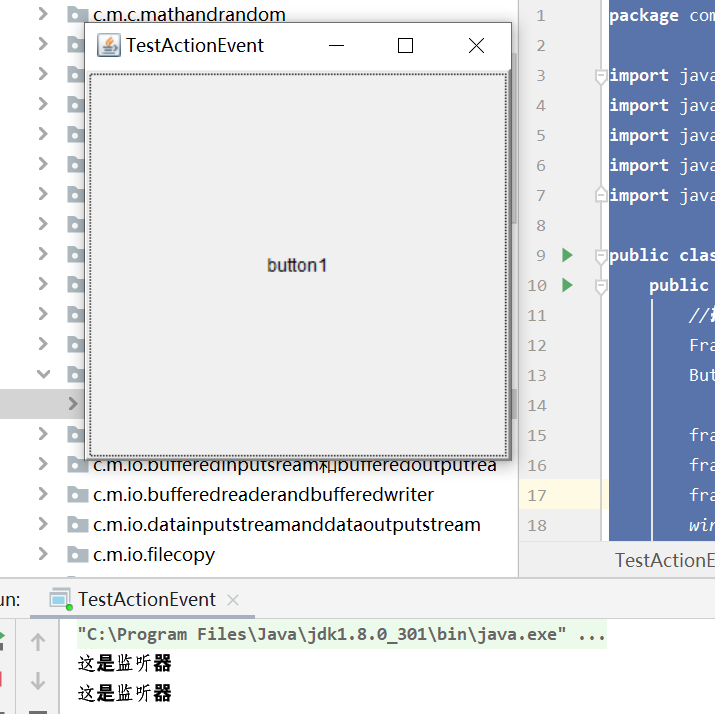The image size is (715, 714).
Task: Expand the c.m.io.bufferedinputsream package node
Action: (43, 464)
